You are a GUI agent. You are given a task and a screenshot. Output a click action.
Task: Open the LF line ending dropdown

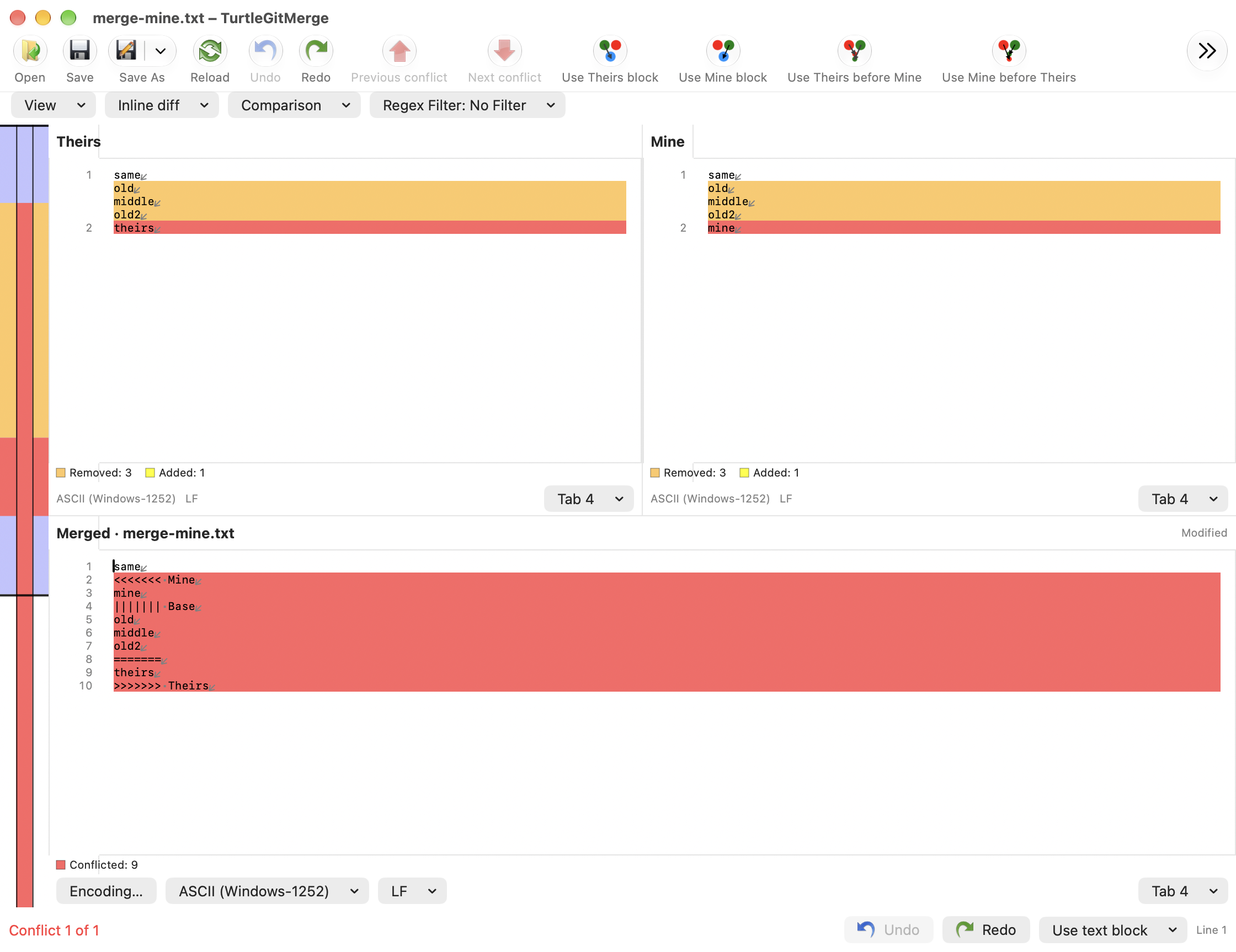413,891
